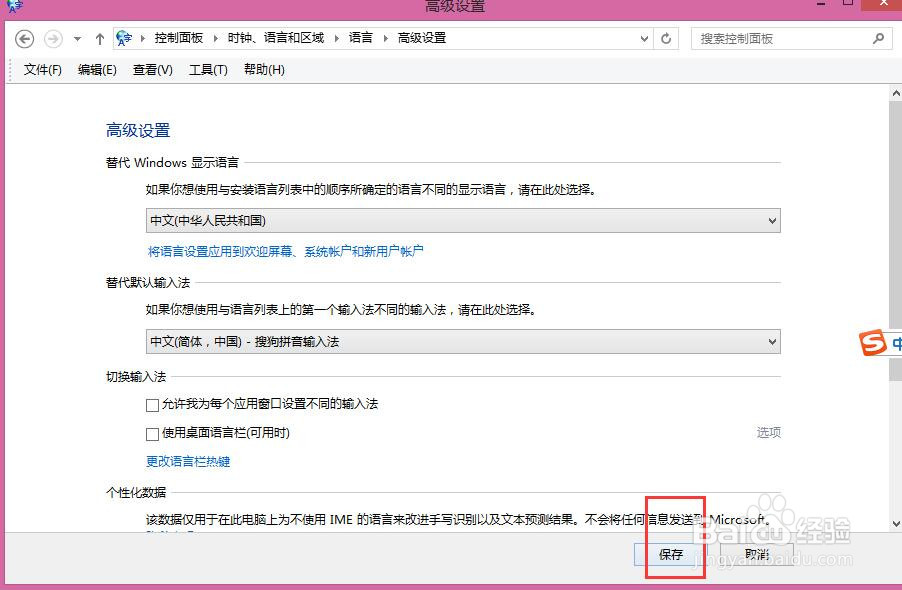
Task: Enable per-app input method checkbox
Action: click(x=152, y=404)
